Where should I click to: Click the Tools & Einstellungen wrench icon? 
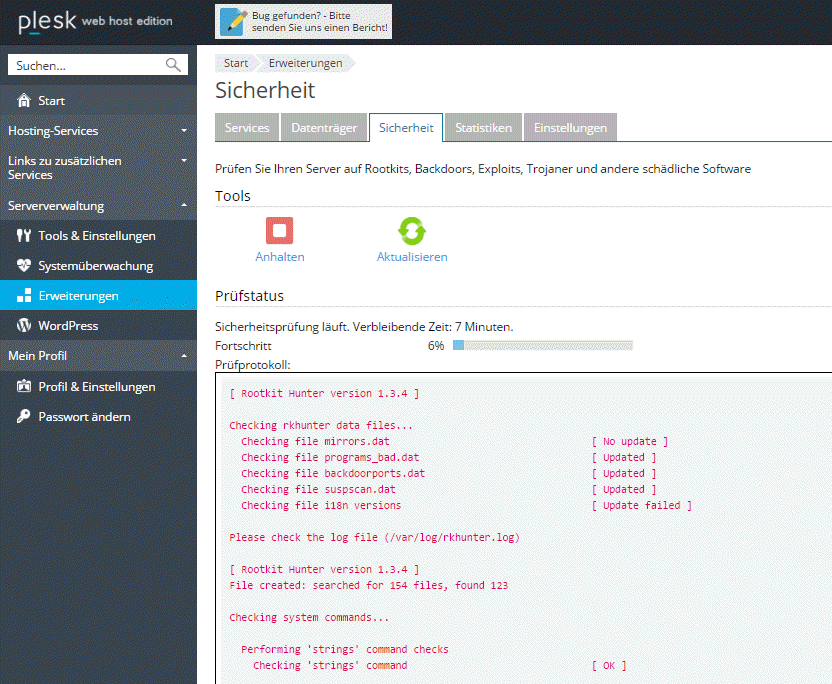coord(24,236)
